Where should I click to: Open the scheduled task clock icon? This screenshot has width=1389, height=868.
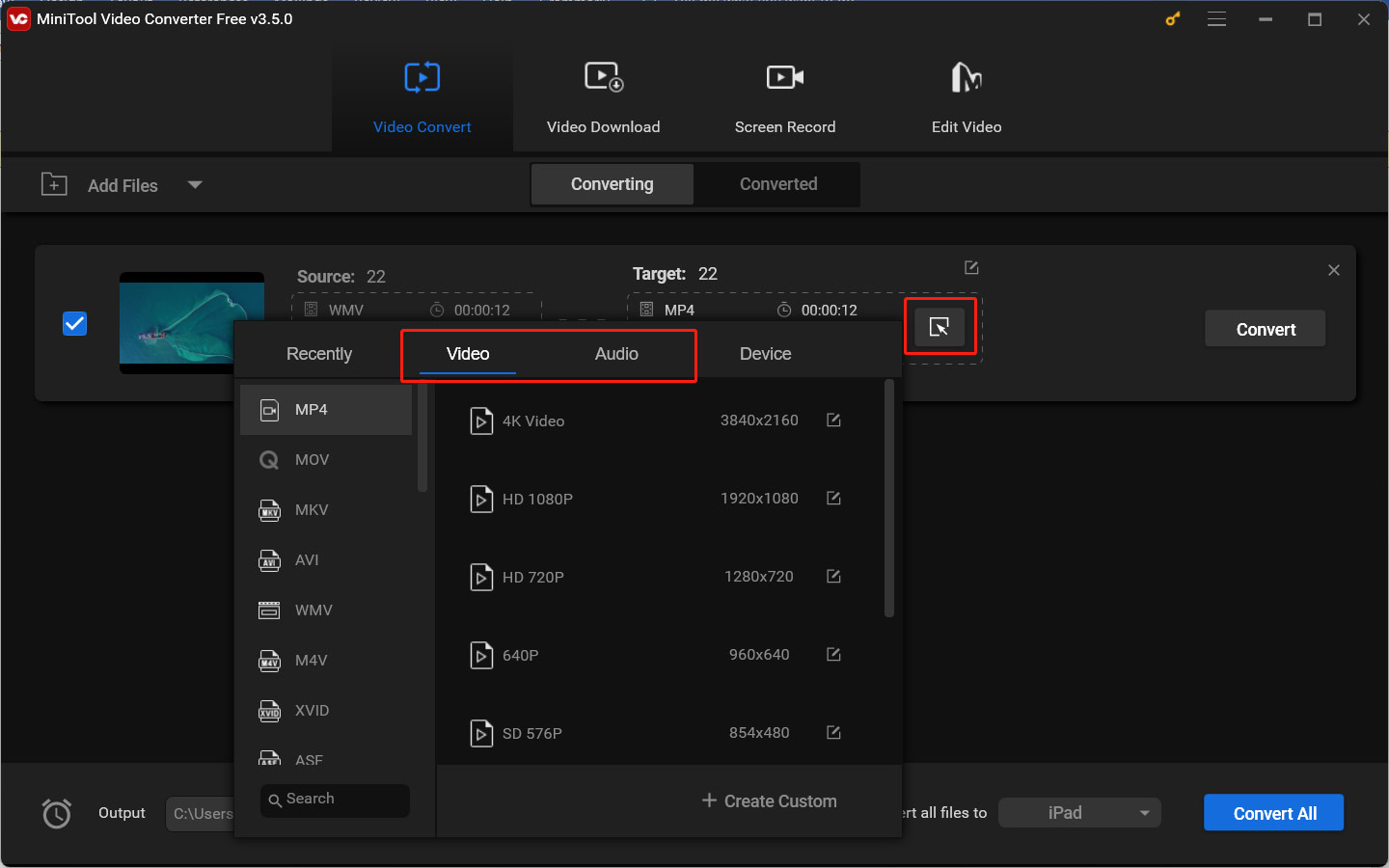57,813
